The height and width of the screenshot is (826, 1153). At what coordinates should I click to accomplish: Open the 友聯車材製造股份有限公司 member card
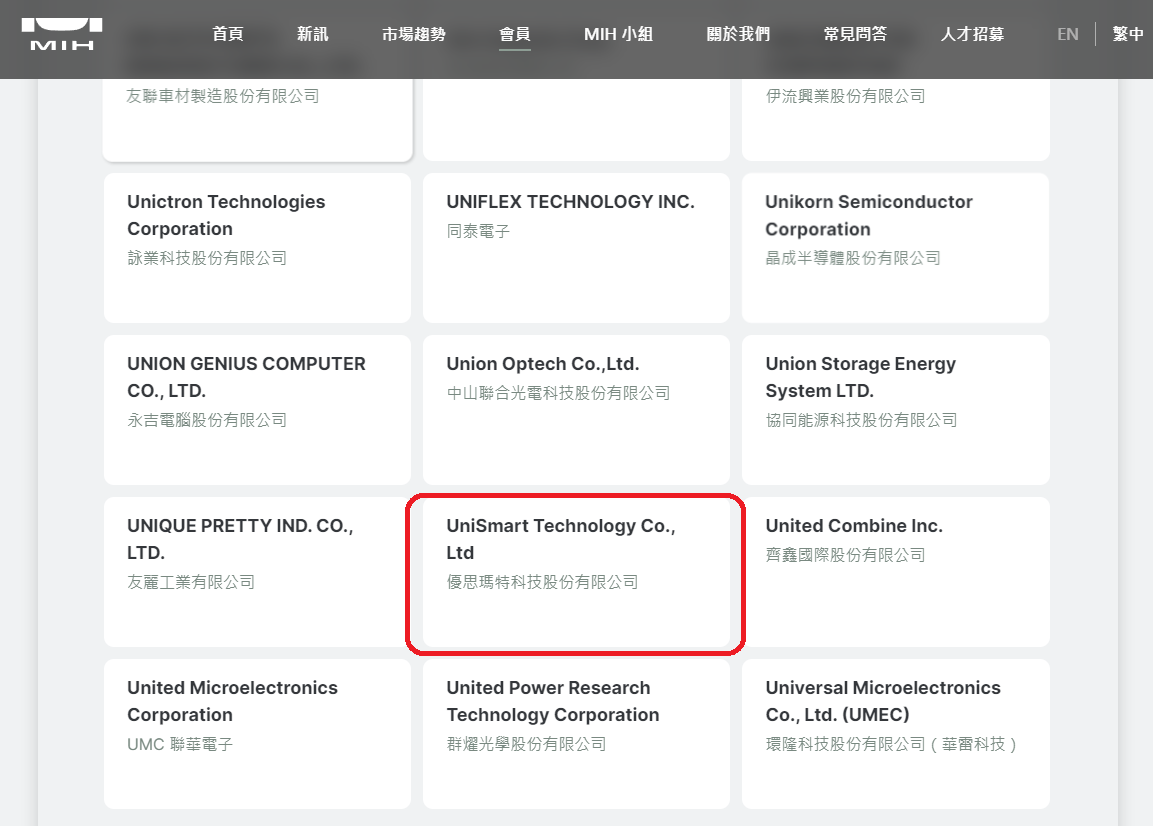pyautogui.click(x=257, y=120)
